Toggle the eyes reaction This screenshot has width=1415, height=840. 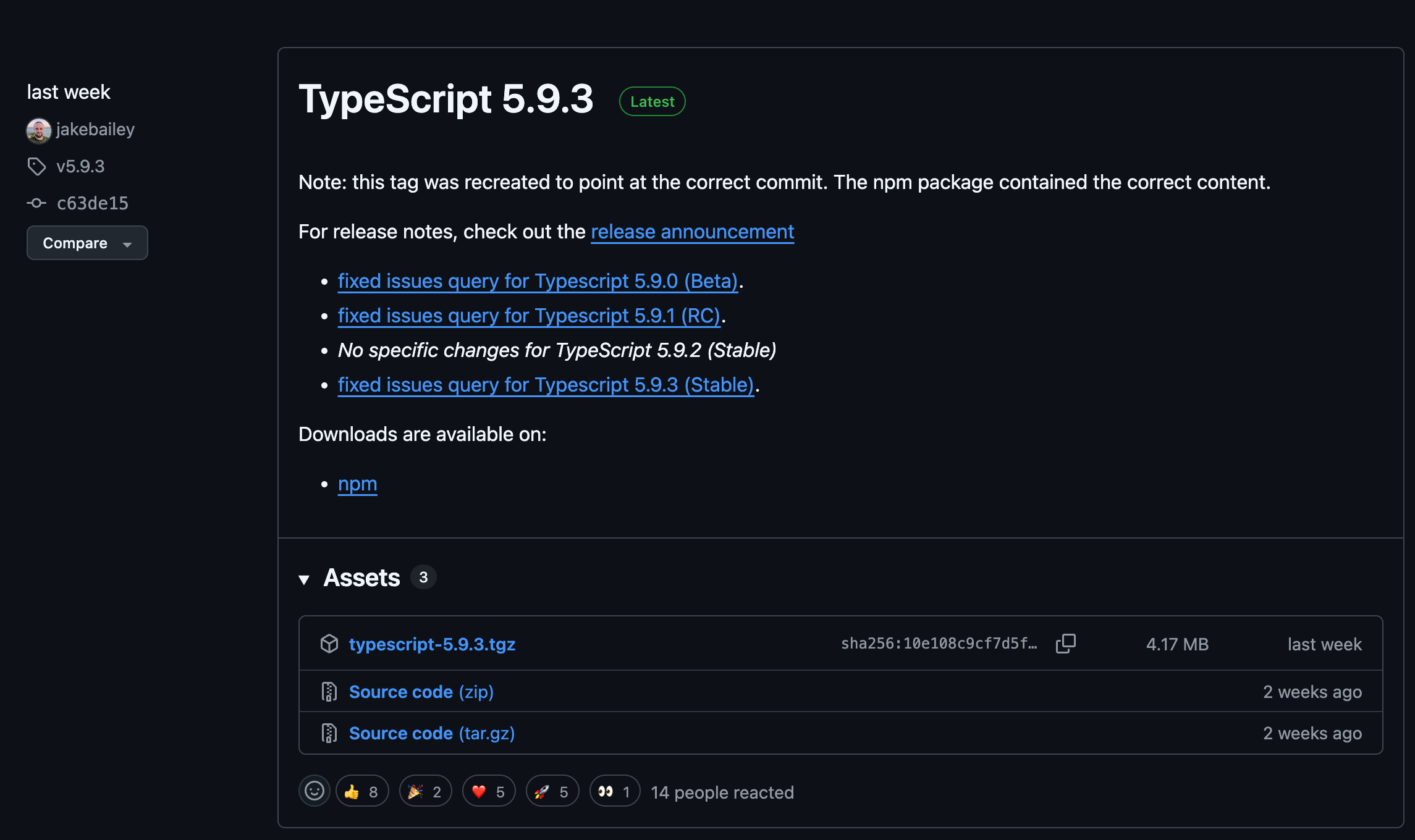click(x=614, y=791)
